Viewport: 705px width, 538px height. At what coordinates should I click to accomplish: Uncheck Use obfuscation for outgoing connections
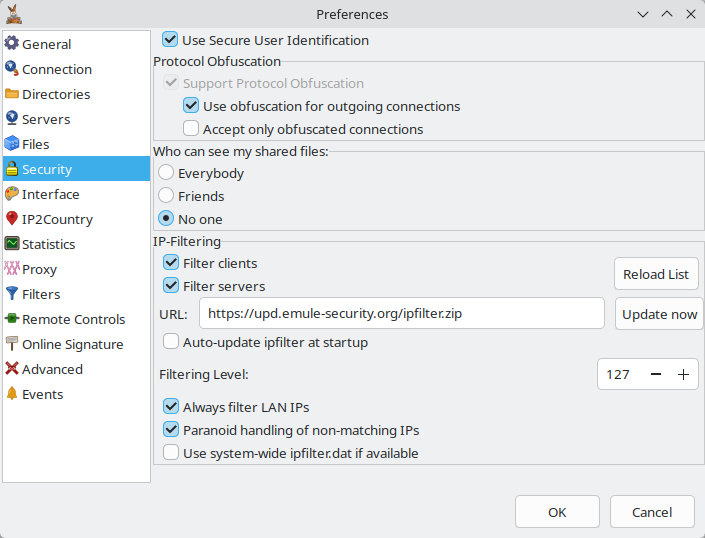pyautogui.click(x=191, y=106)
